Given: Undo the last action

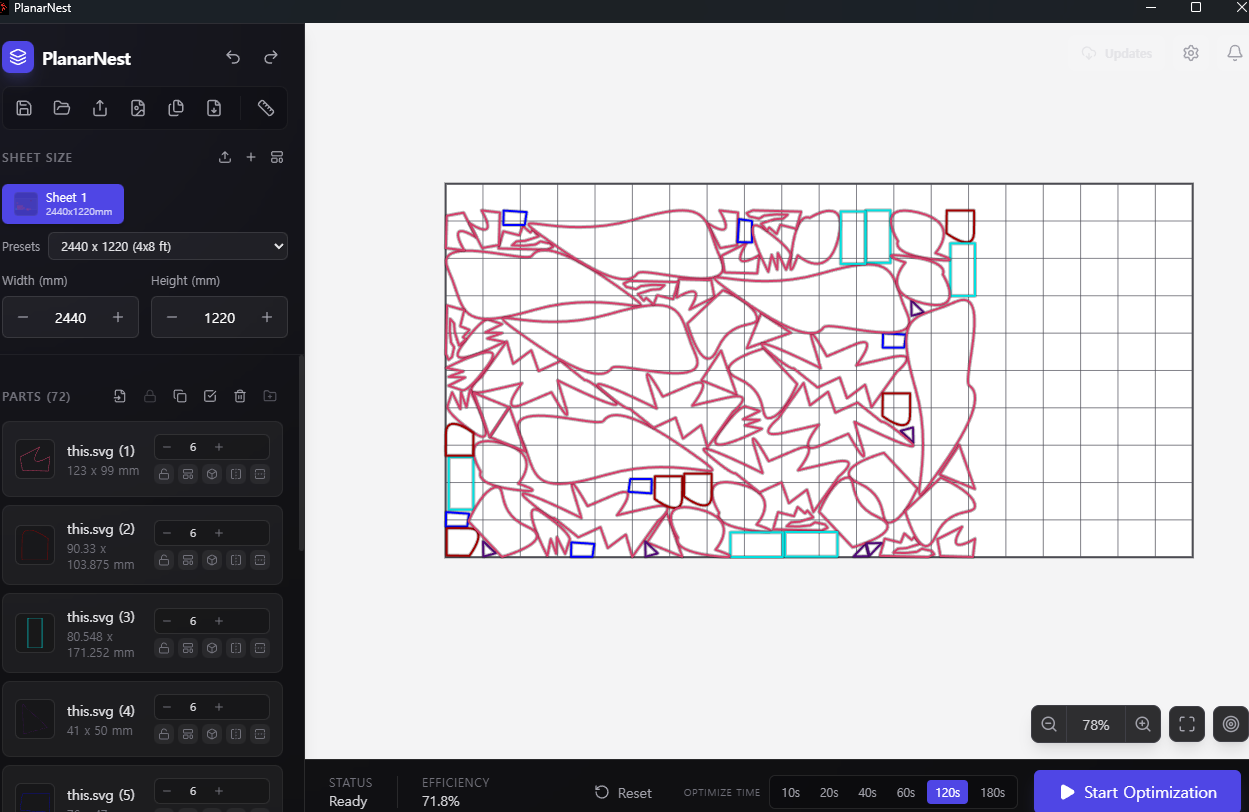Looking at the screenshot, I should tap(233, 58).
